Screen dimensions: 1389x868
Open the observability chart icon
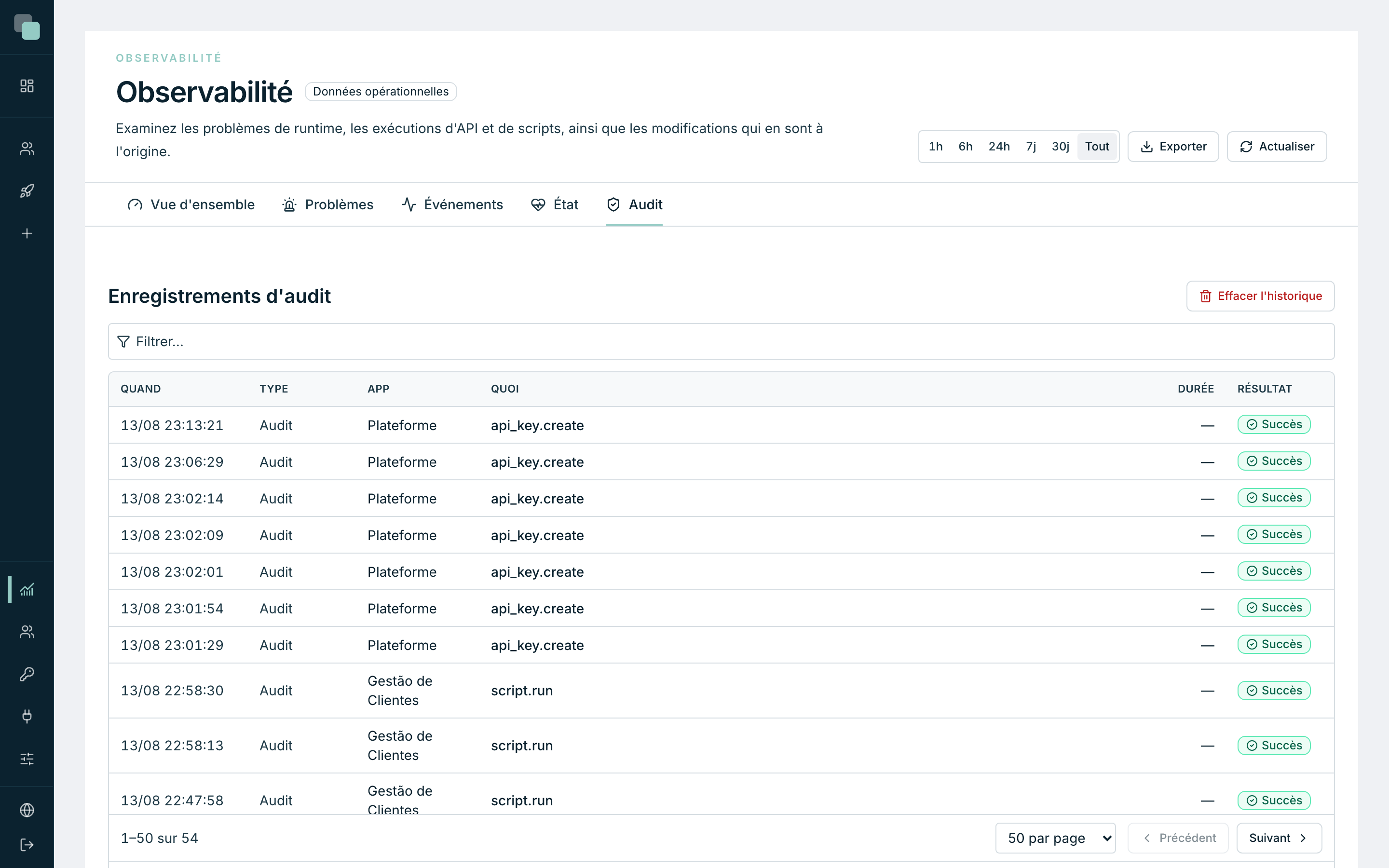(27, 590)
